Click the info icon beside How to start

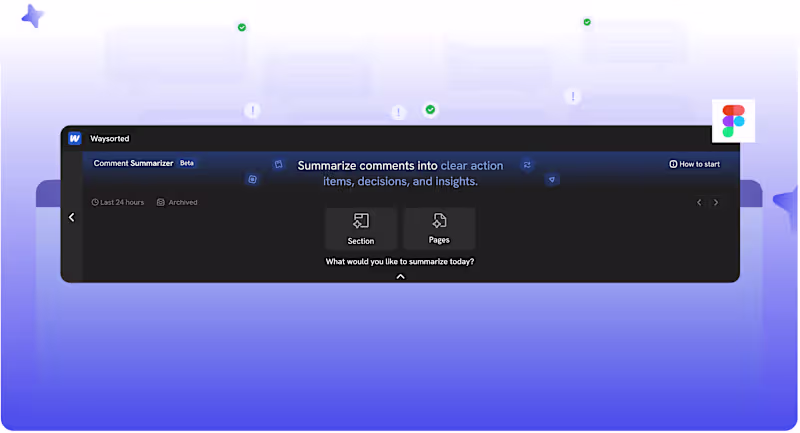[673, 164]
